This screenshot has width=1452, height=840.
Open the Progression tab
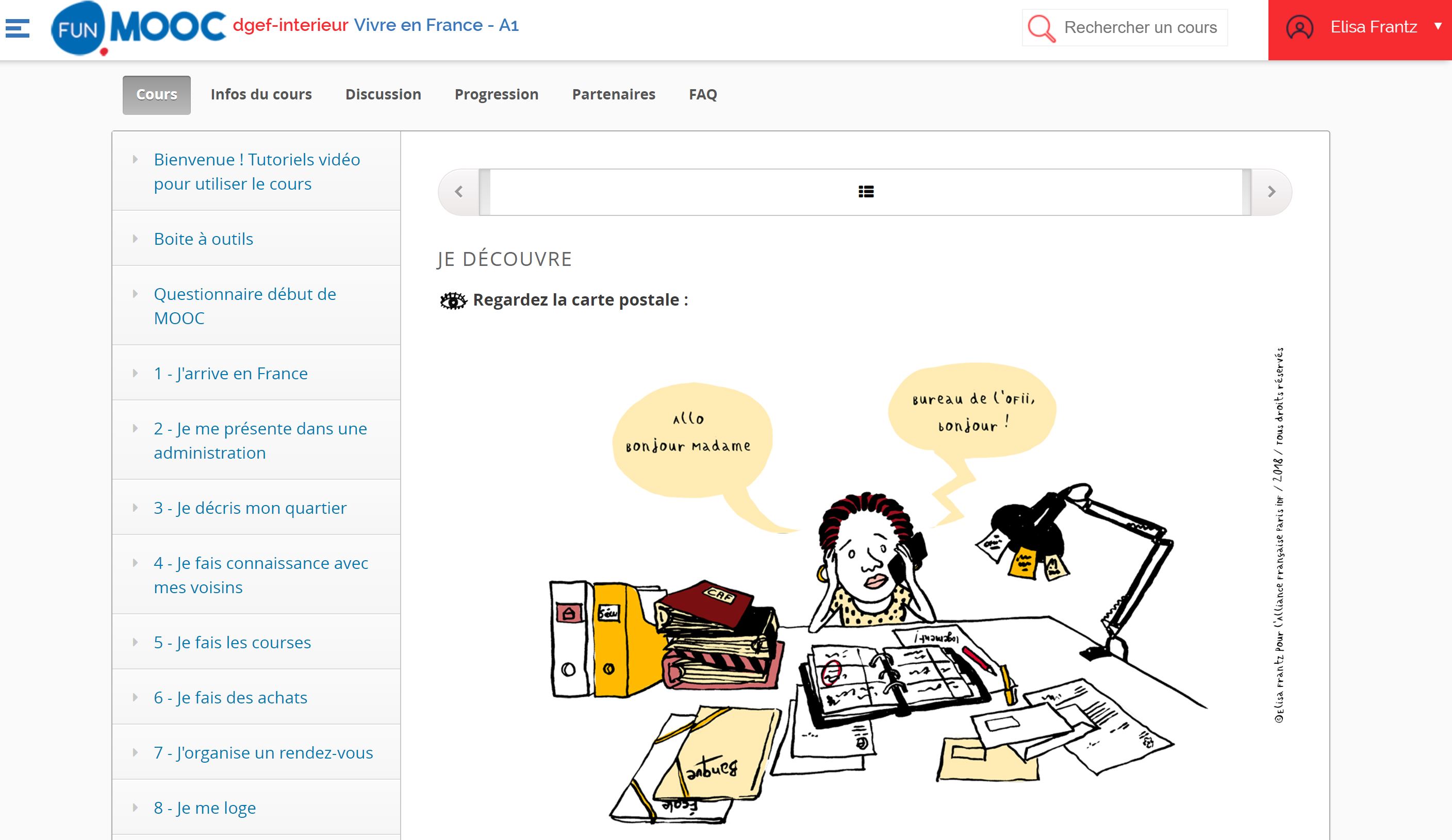497,94
